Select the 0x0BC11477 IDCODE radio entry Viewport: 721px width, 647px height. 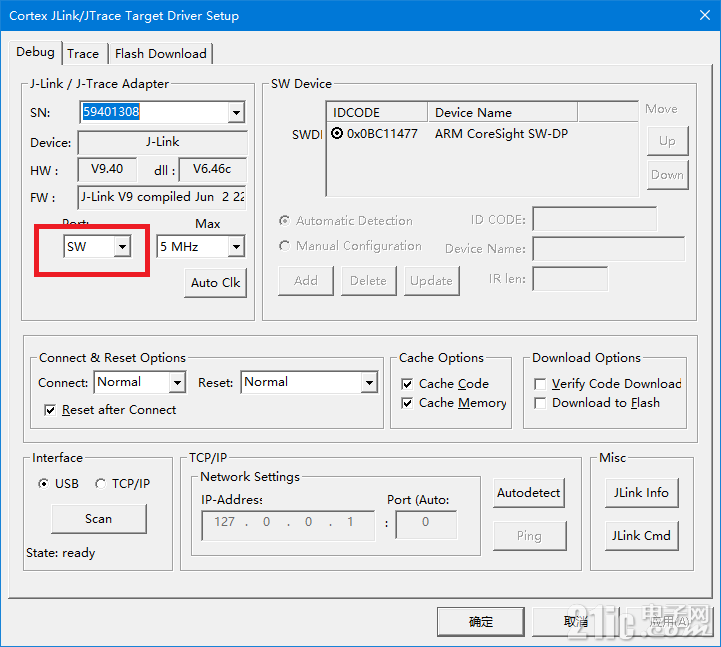pyautogui.click(x=337, y=133)
